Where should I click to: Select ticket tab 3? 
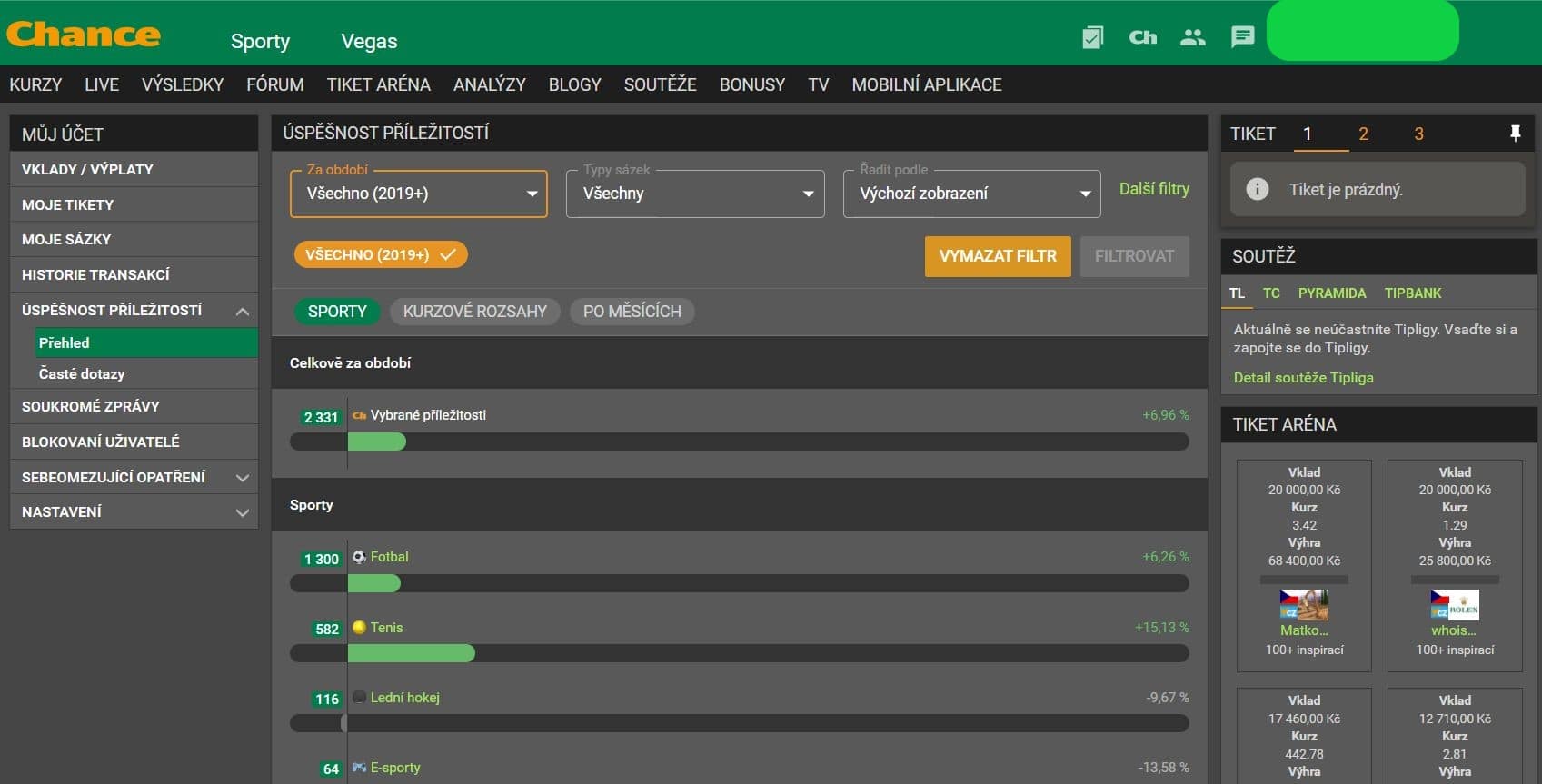click(x=1418, y=134)
